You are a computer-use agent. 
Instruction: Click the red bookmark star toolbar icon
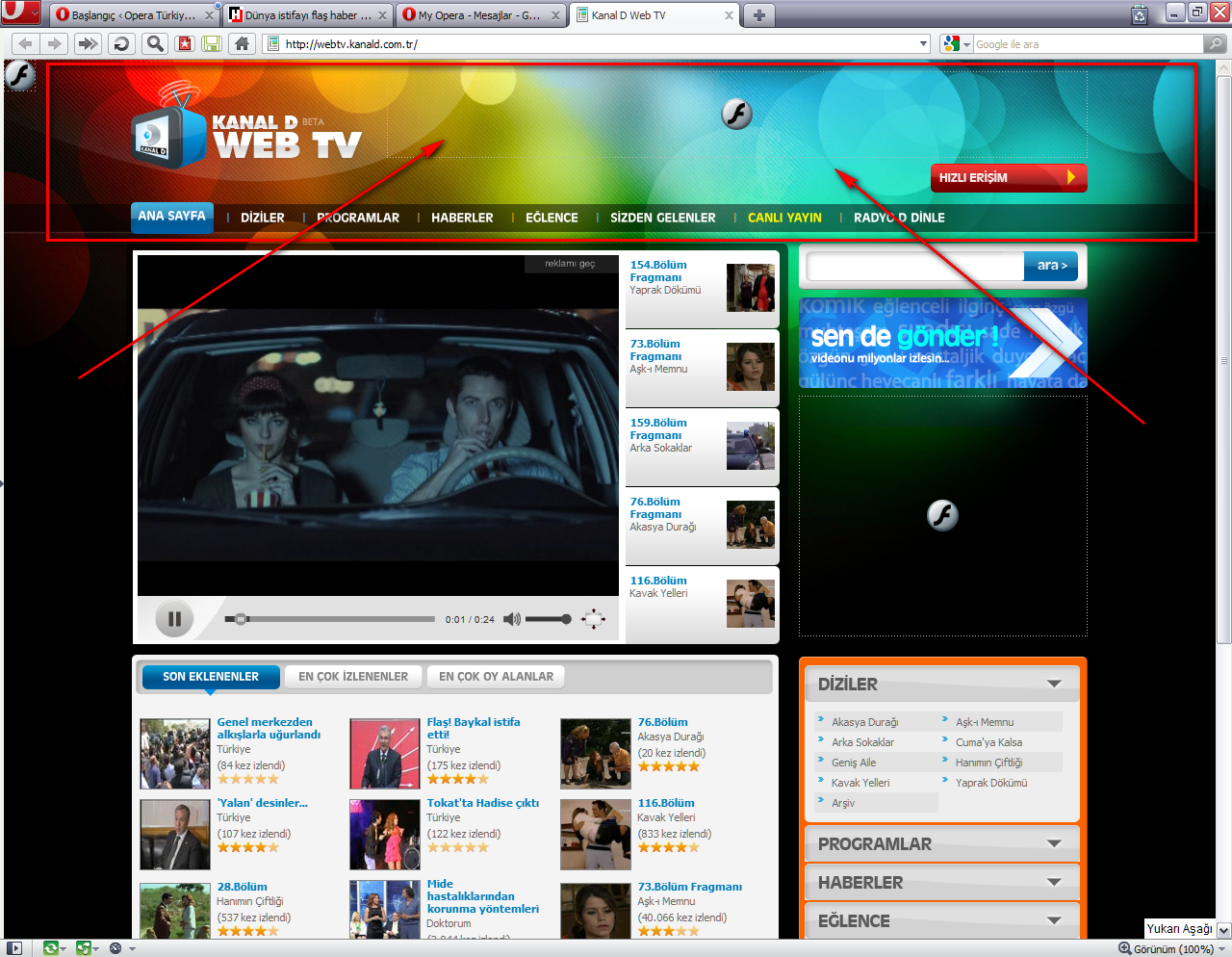(x=184, y=43)
